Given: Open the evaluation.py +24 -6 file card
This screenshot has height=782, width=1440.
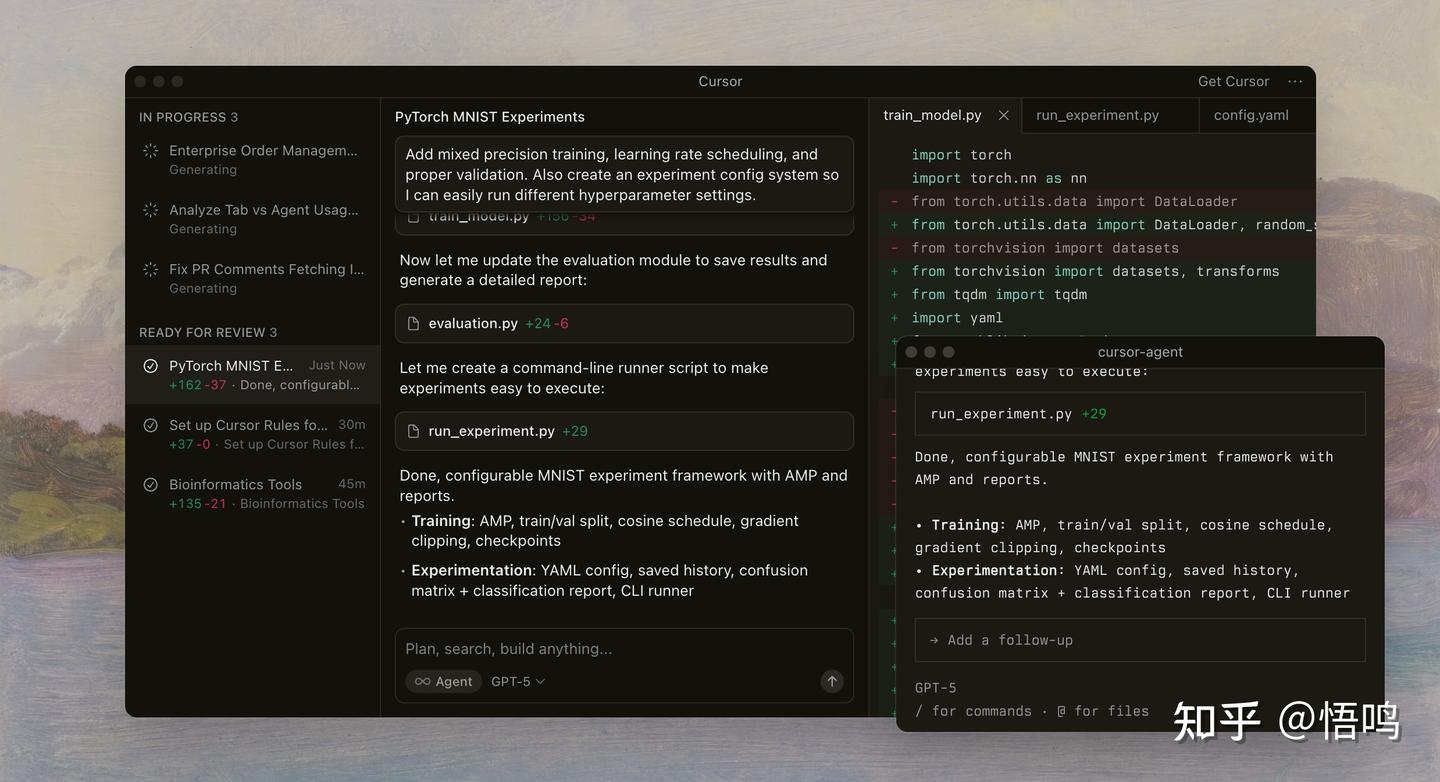Looking at the screenshot, I should (624, 324).
